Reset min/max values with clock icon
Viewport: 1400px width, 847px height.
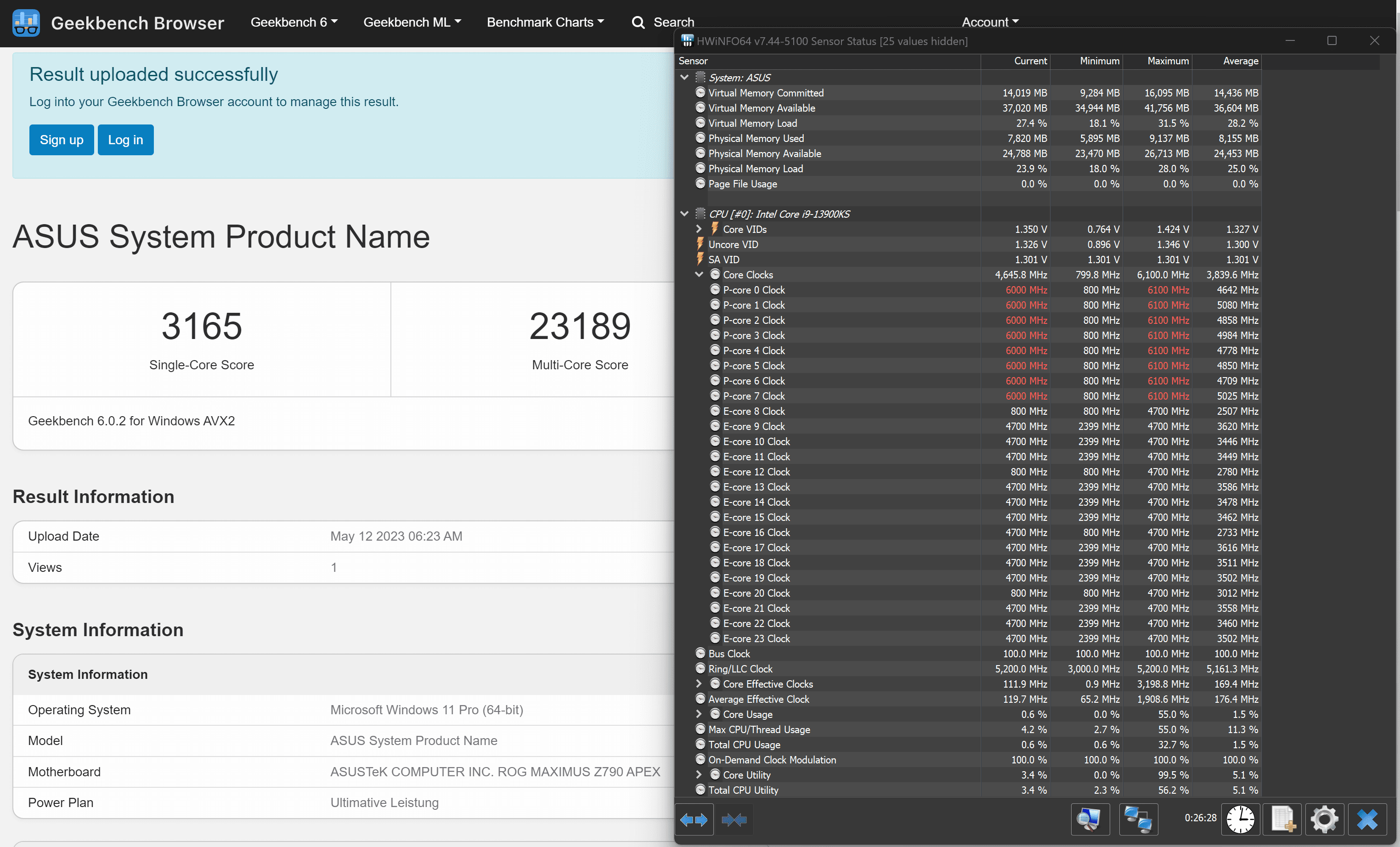tap(1240, 819)
